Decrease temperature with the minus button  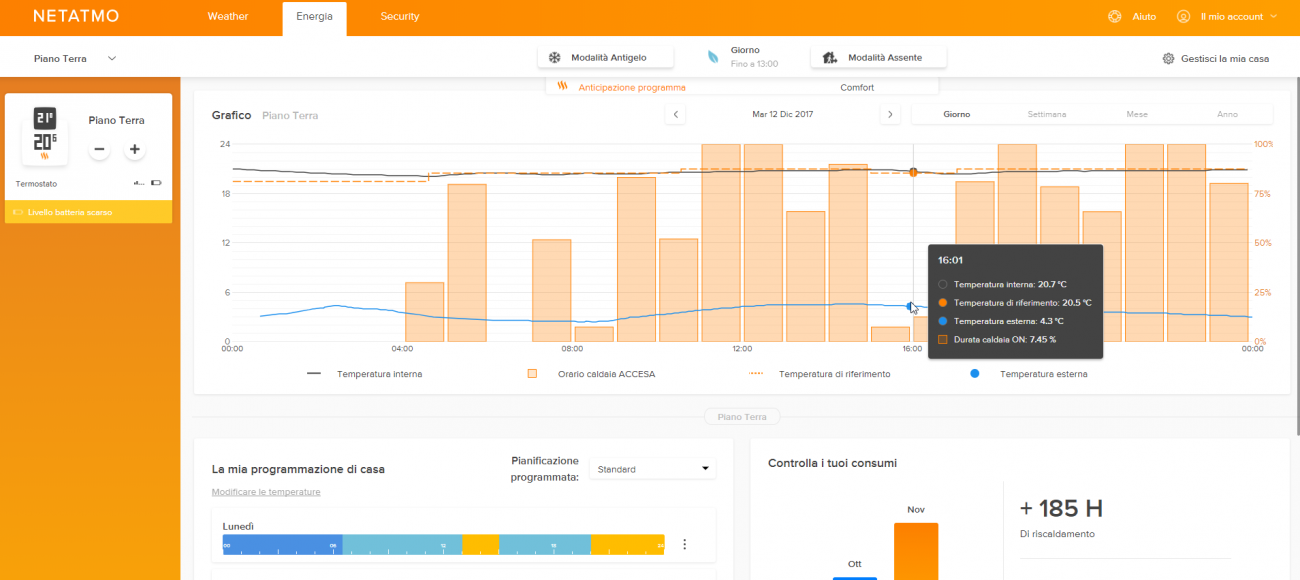coord(98,150)
